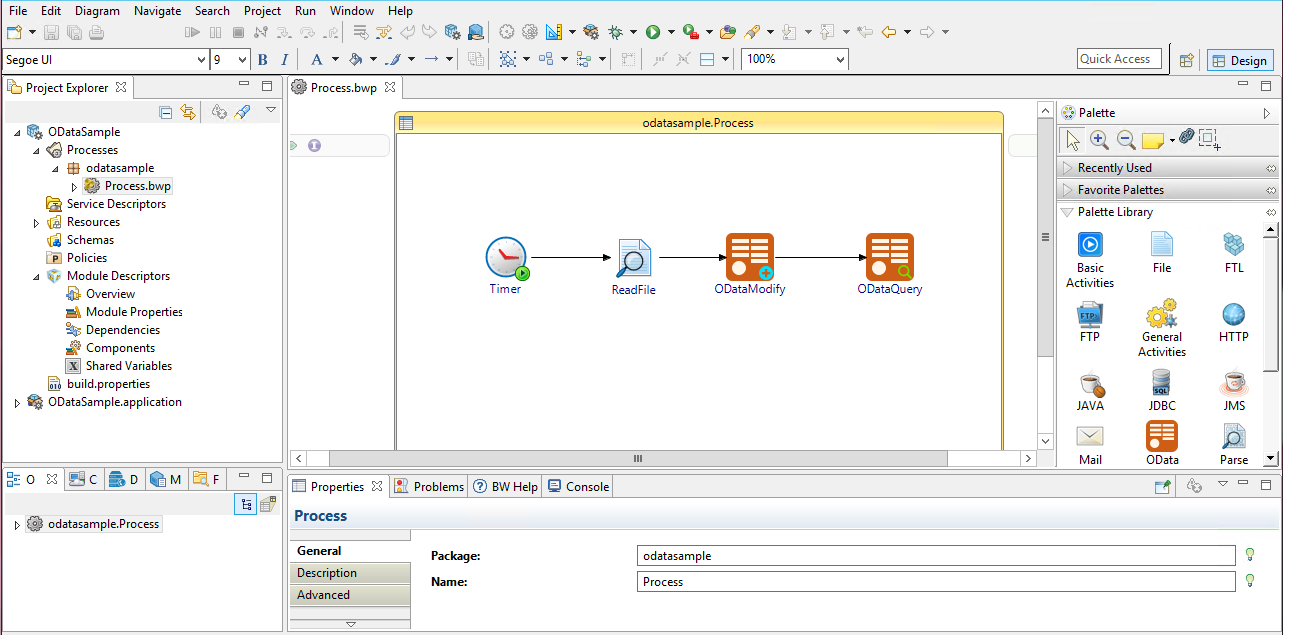Open the Advanced properties section
The width and height of the screenshot is (1289, 635).
pos(323,595)
